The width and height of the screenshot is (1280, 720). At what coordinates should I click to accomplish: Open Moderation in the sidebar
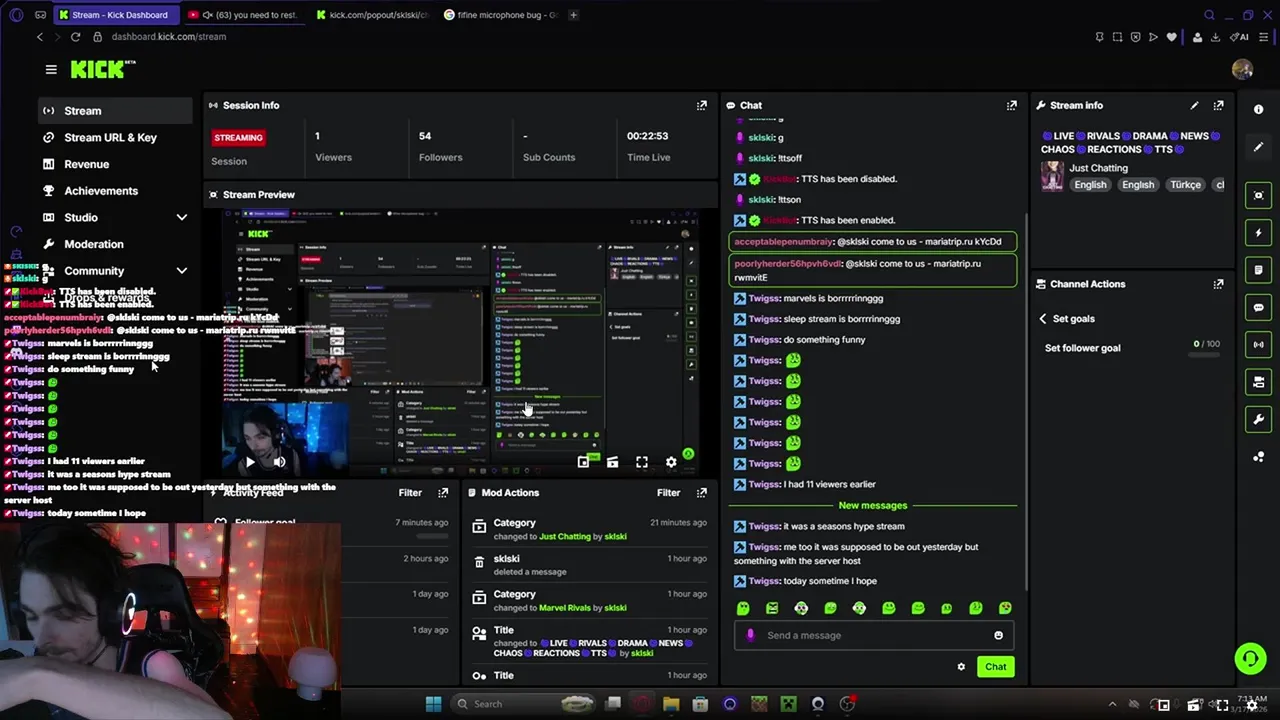(x=116, y=244)
